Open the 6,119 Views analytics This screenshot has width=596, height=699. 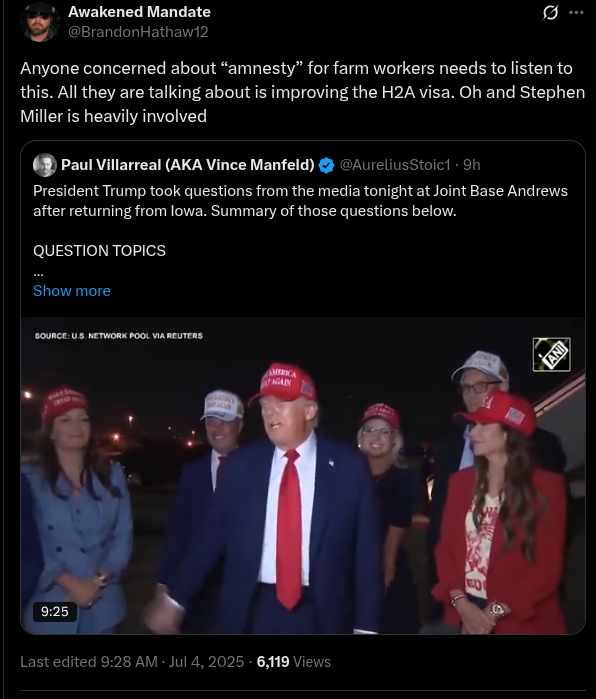(x=294, y=662)
